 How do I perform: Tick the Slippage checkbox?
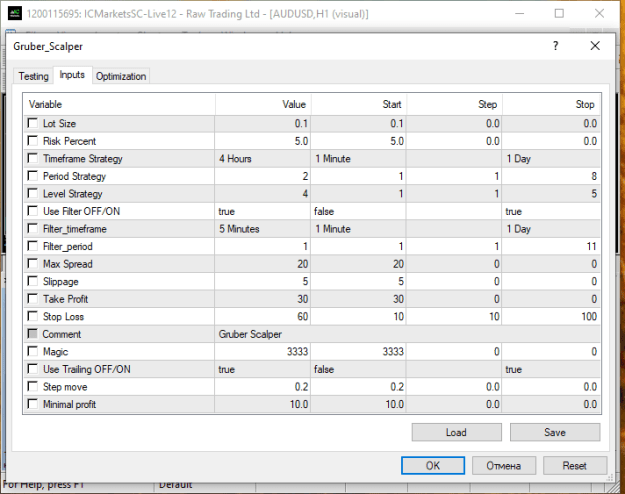tap(33, 281)
